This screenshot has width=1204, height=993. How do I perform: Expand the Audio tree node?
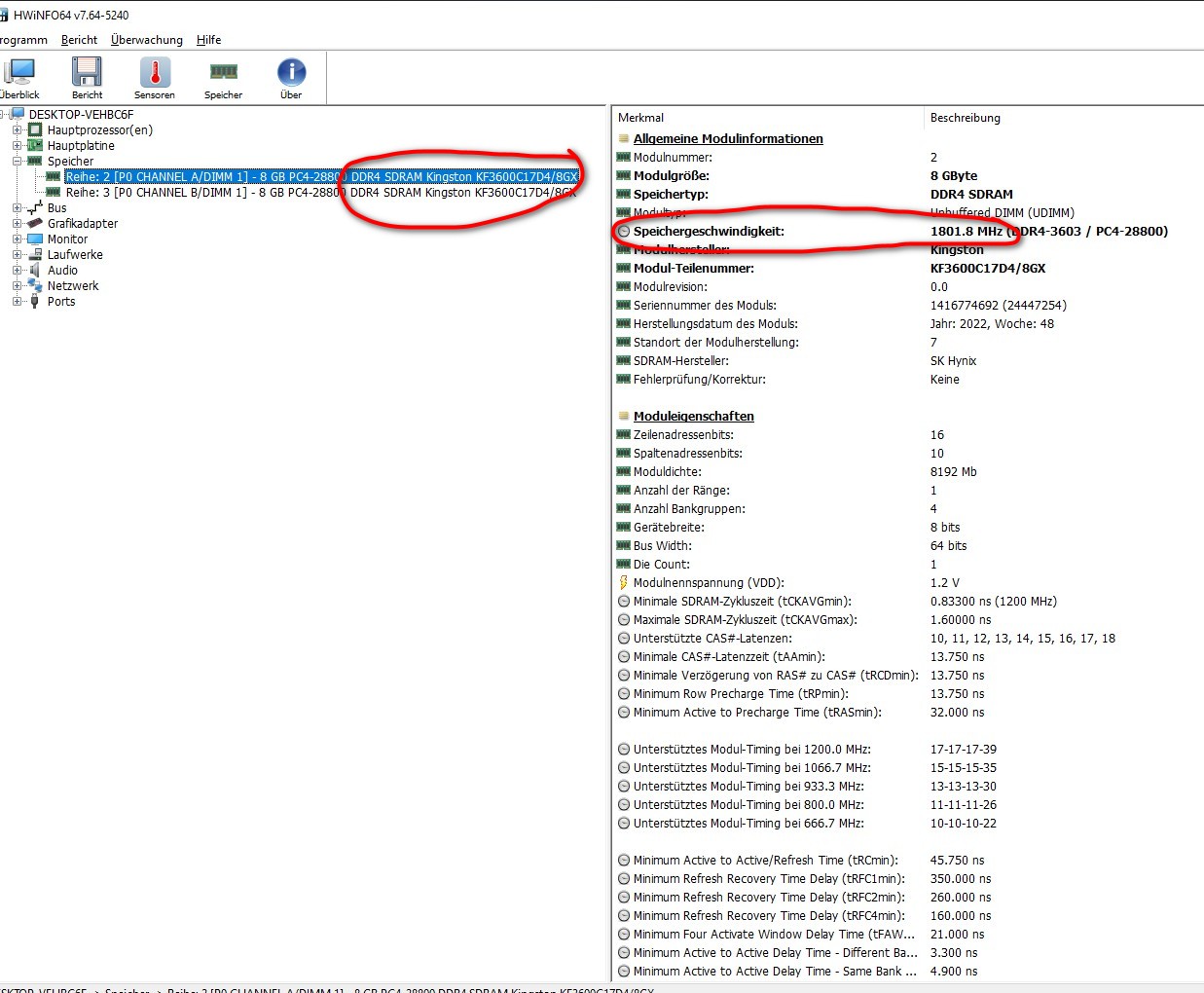pyautogui.click(x=17, y=270)
